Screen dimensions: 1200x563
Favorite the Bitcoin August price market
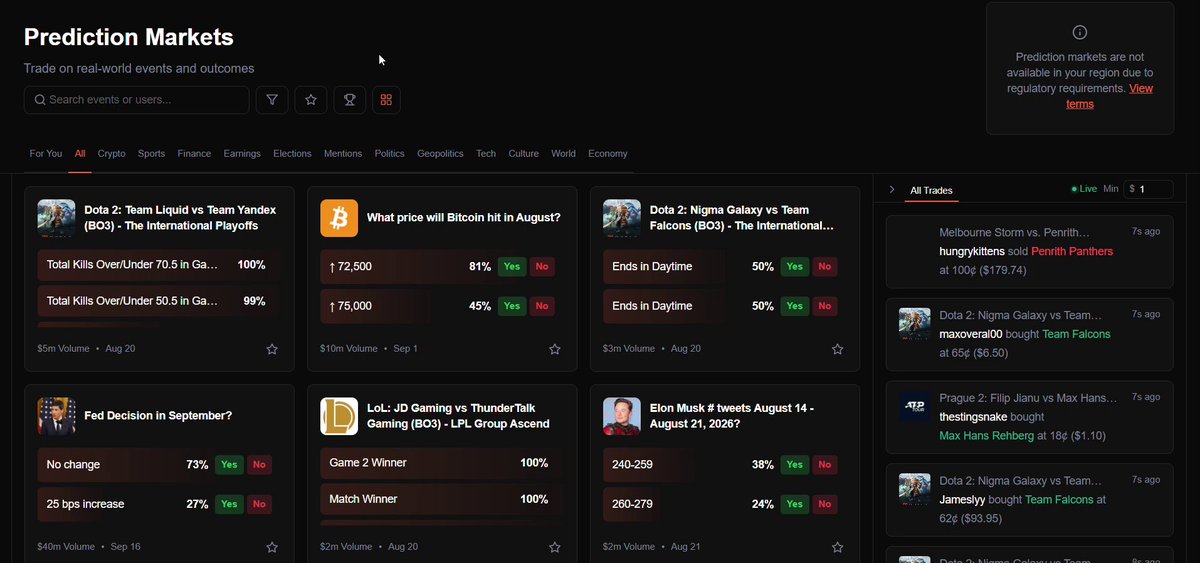click(555, 349)
